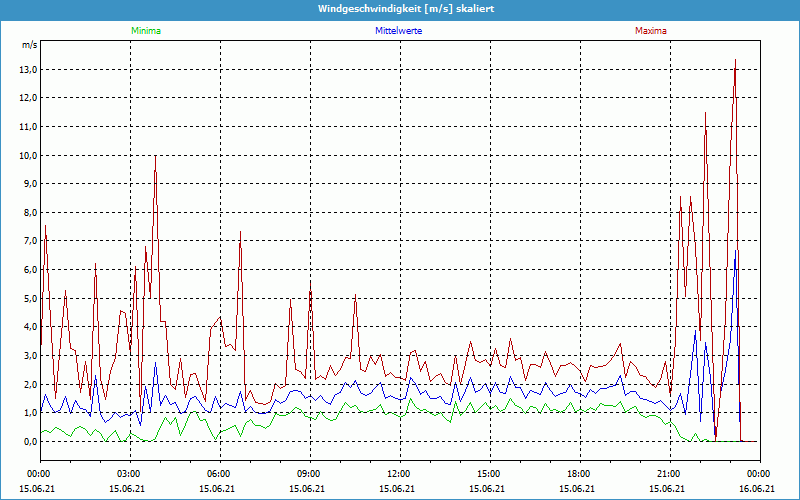Click the 'm/s' axis unit label
The width and height of the screenshot is (800, 500).
point(30,45)
